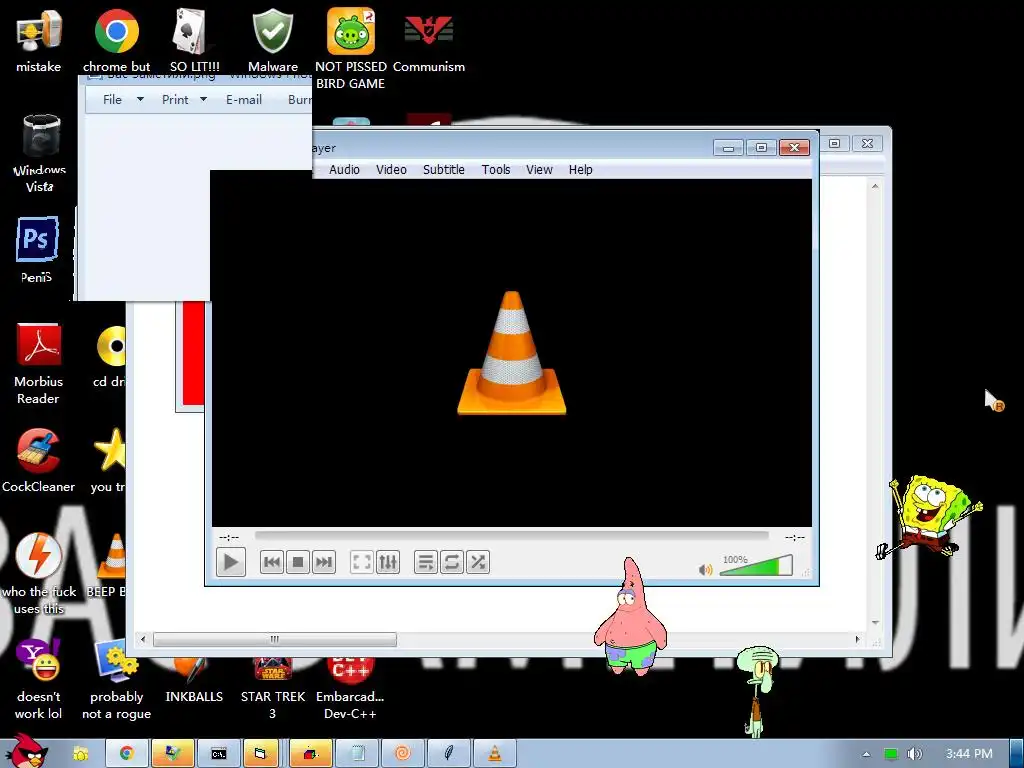Click the VLC seek bar
This screenshot has height=768, width=1024.
[511, 536]
